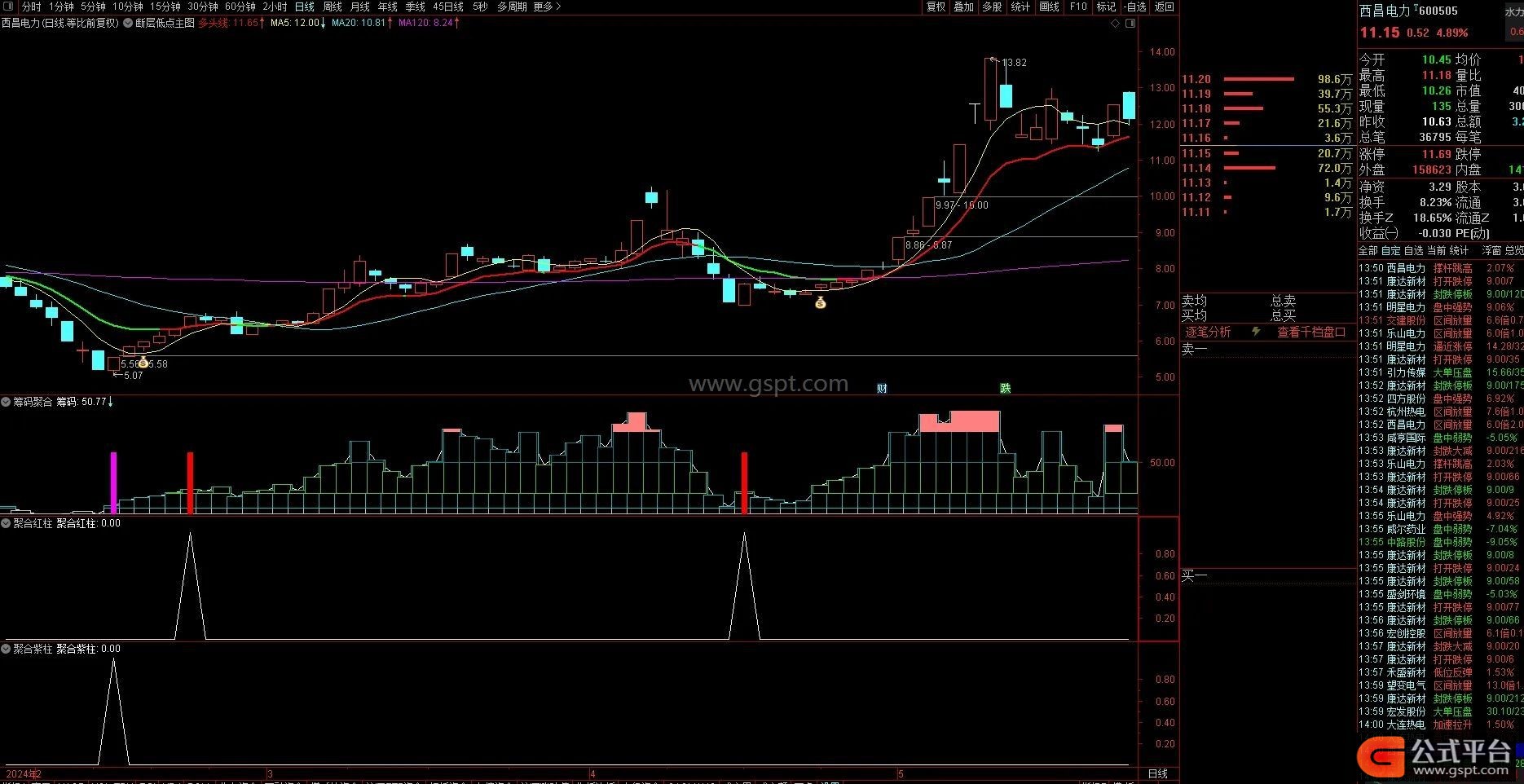
Task: Click the lightning bolt icon beside 逐笔分析
Action: coord(1256,332)
